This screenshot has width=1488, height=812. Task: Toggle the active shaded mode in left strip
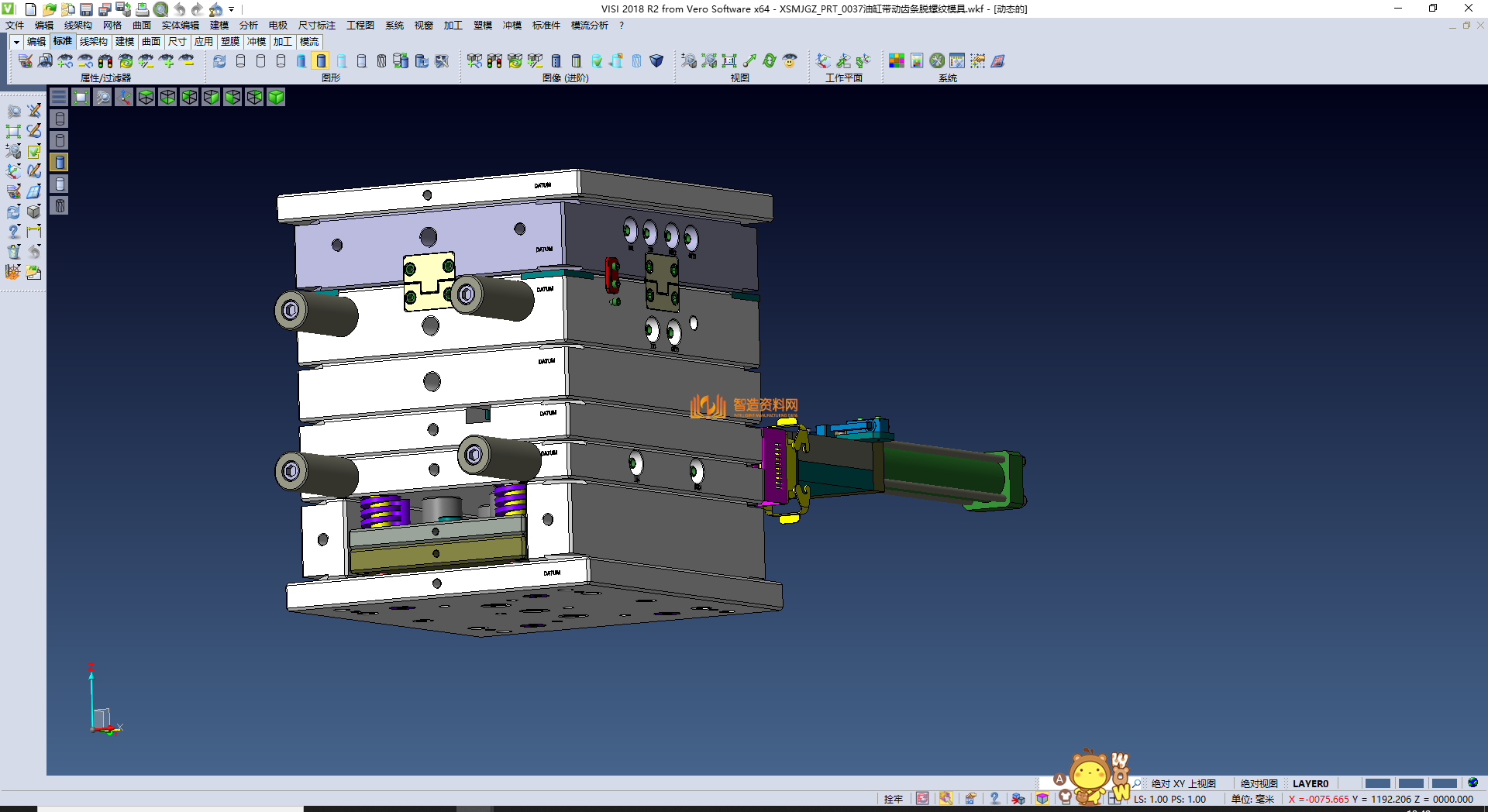[x=60, y=162]
